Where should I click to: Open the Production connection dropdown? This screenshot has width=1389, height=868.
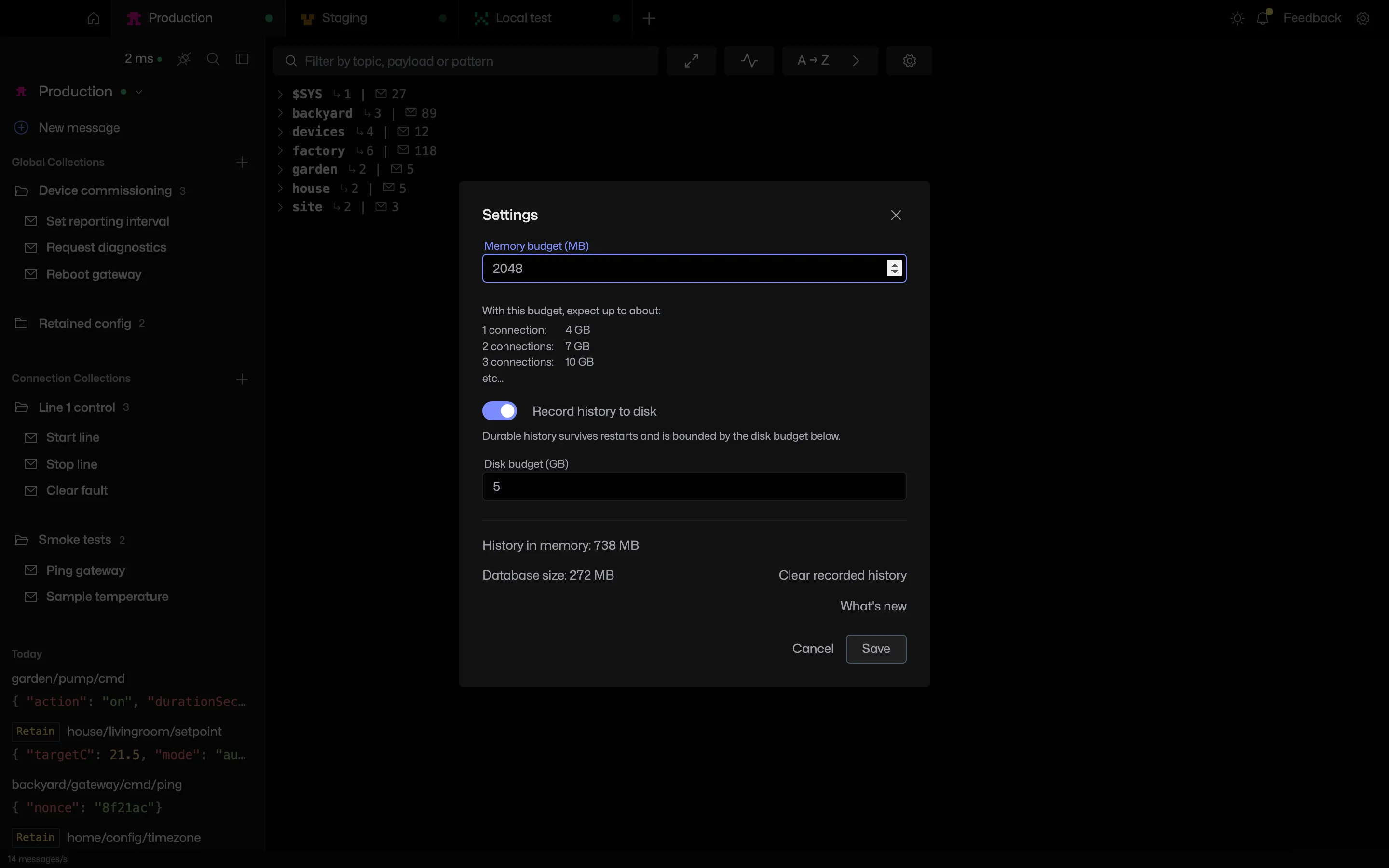[x=139, y=92]
